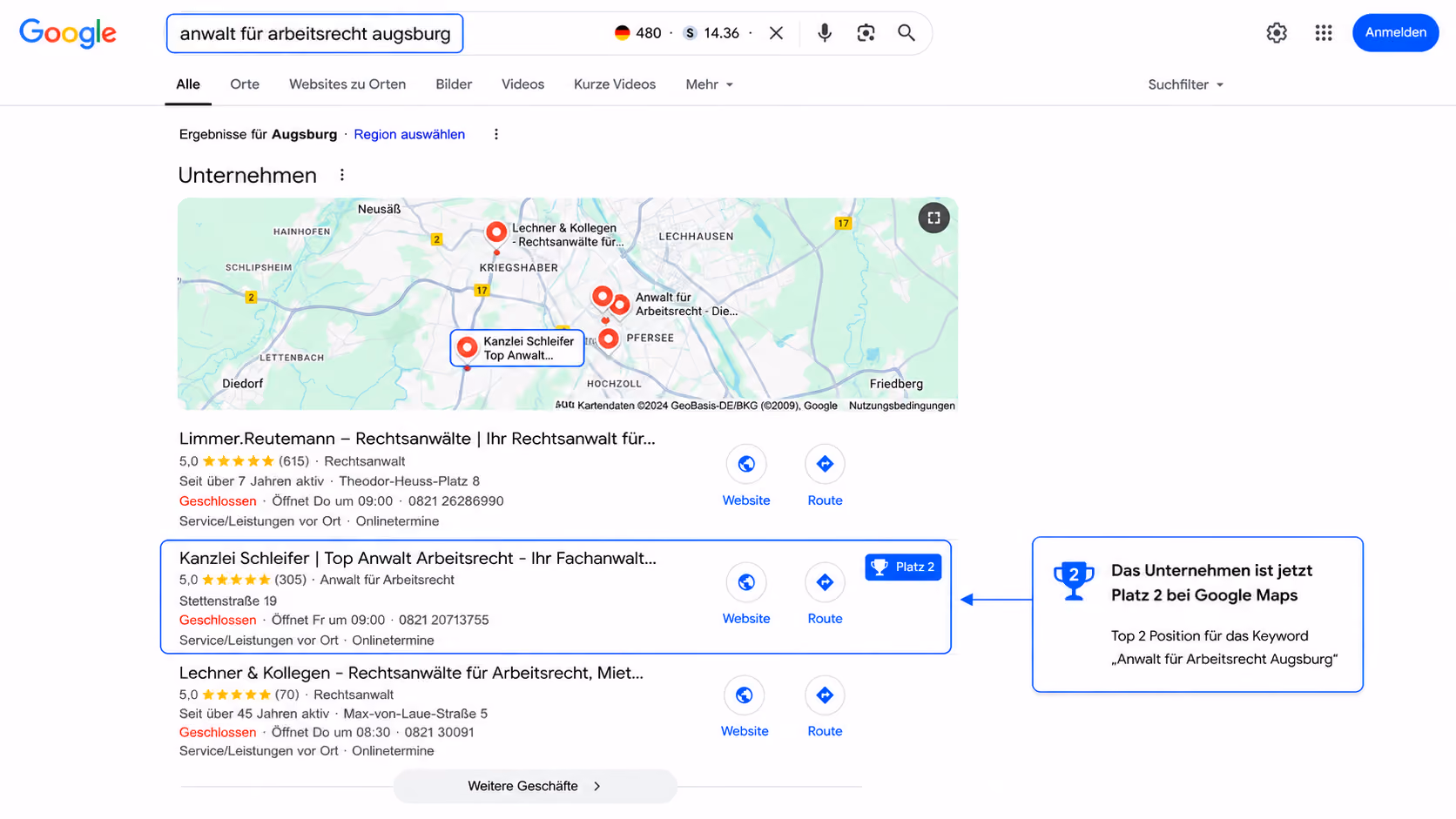Select the Kanzlei Schleifer map marker

(x=517, y=348)
